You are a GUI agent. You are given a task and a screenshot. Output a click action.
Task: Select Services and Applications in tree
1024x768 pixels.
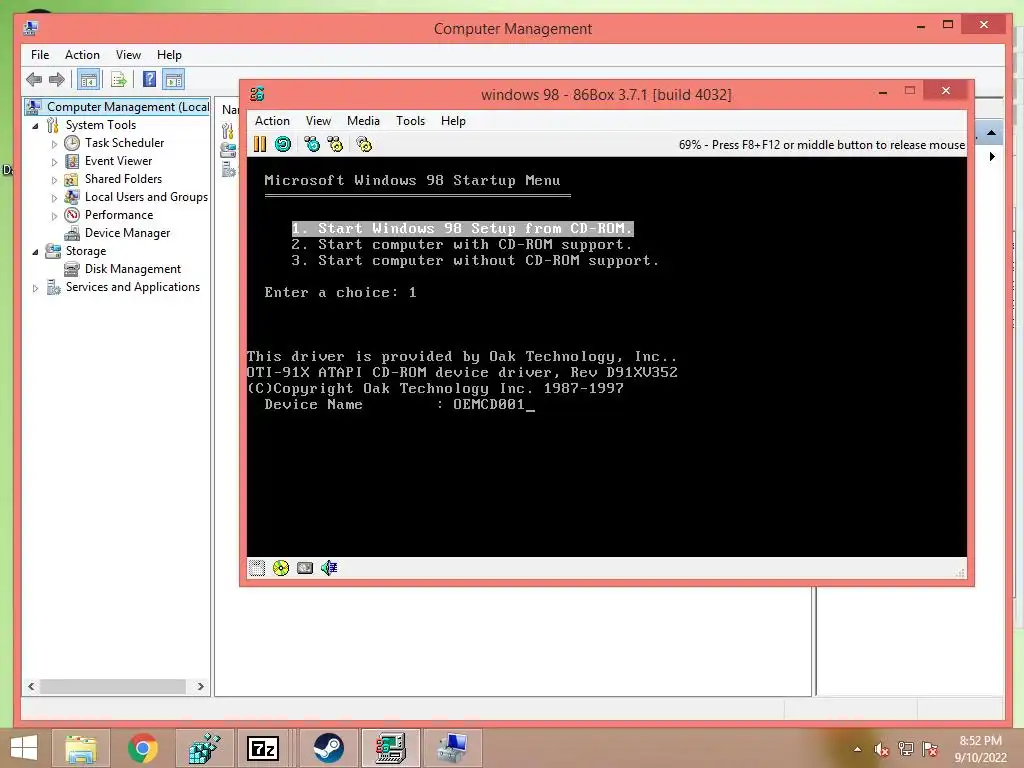[133, 287]
